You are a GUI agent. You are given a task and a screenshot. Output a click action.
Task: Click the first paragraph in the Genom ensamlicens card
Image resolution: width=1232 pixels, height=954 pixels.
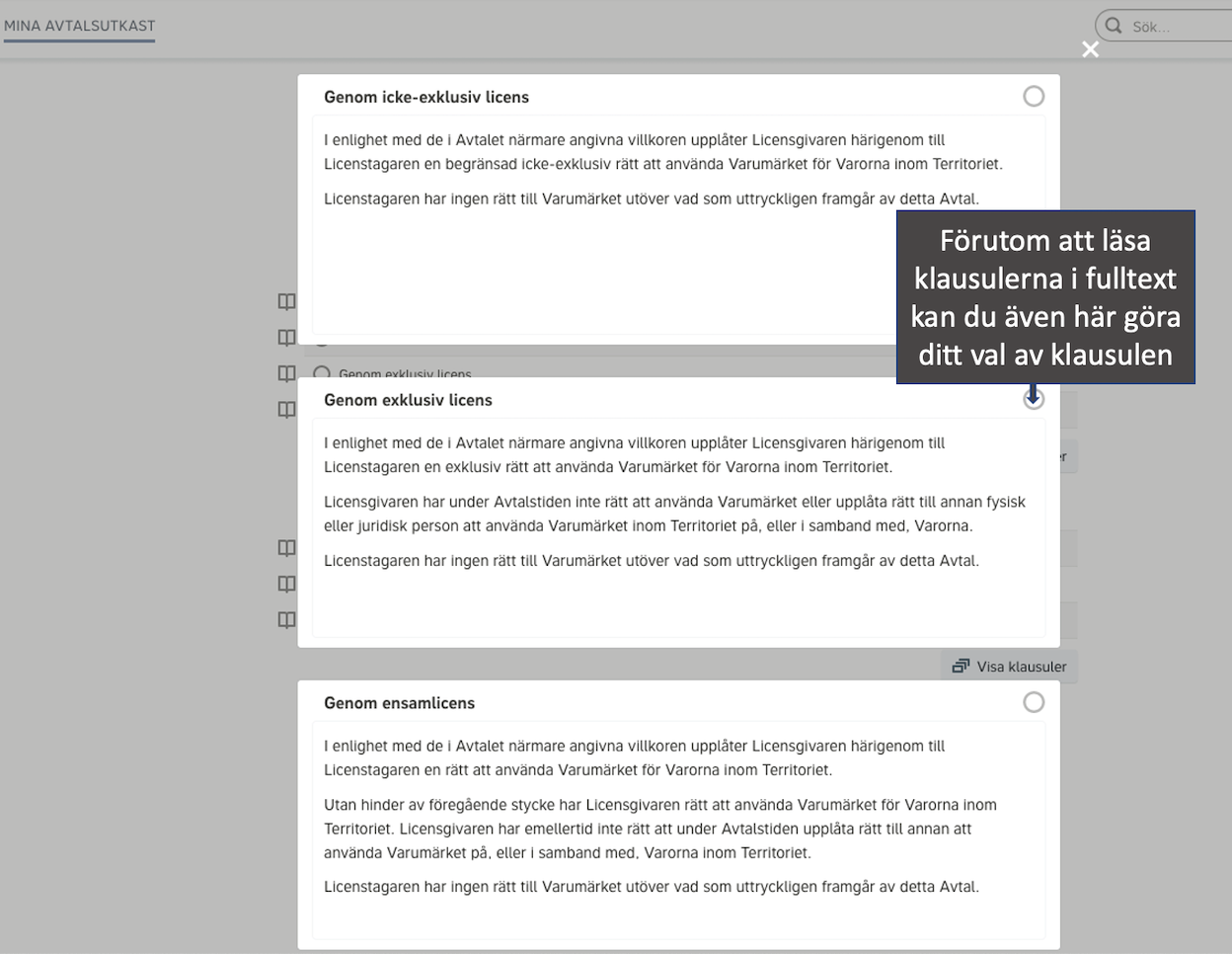(635, 758)
